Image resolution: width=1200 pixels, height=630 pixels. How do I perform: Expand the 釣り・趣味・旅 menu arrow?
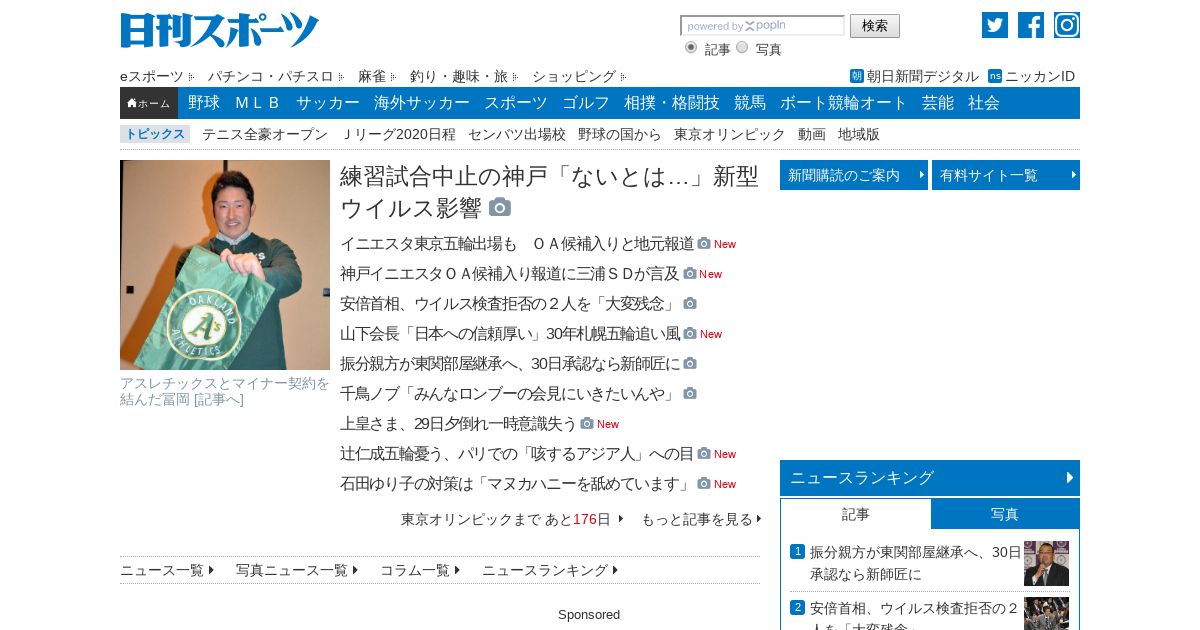515,76
